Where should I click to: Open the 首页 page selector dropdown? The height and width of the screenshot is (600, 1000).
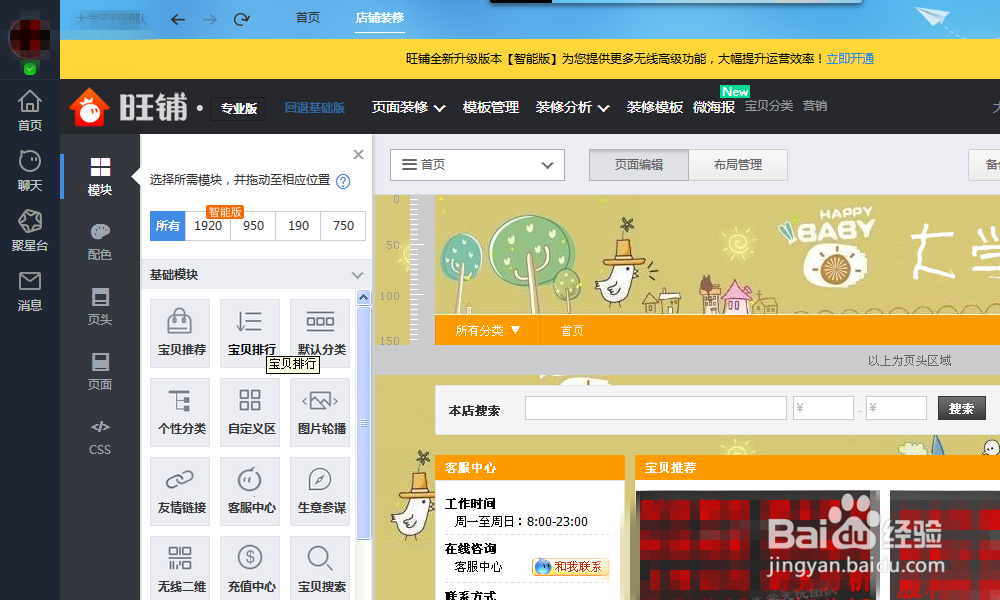click(x=478, y=165)
